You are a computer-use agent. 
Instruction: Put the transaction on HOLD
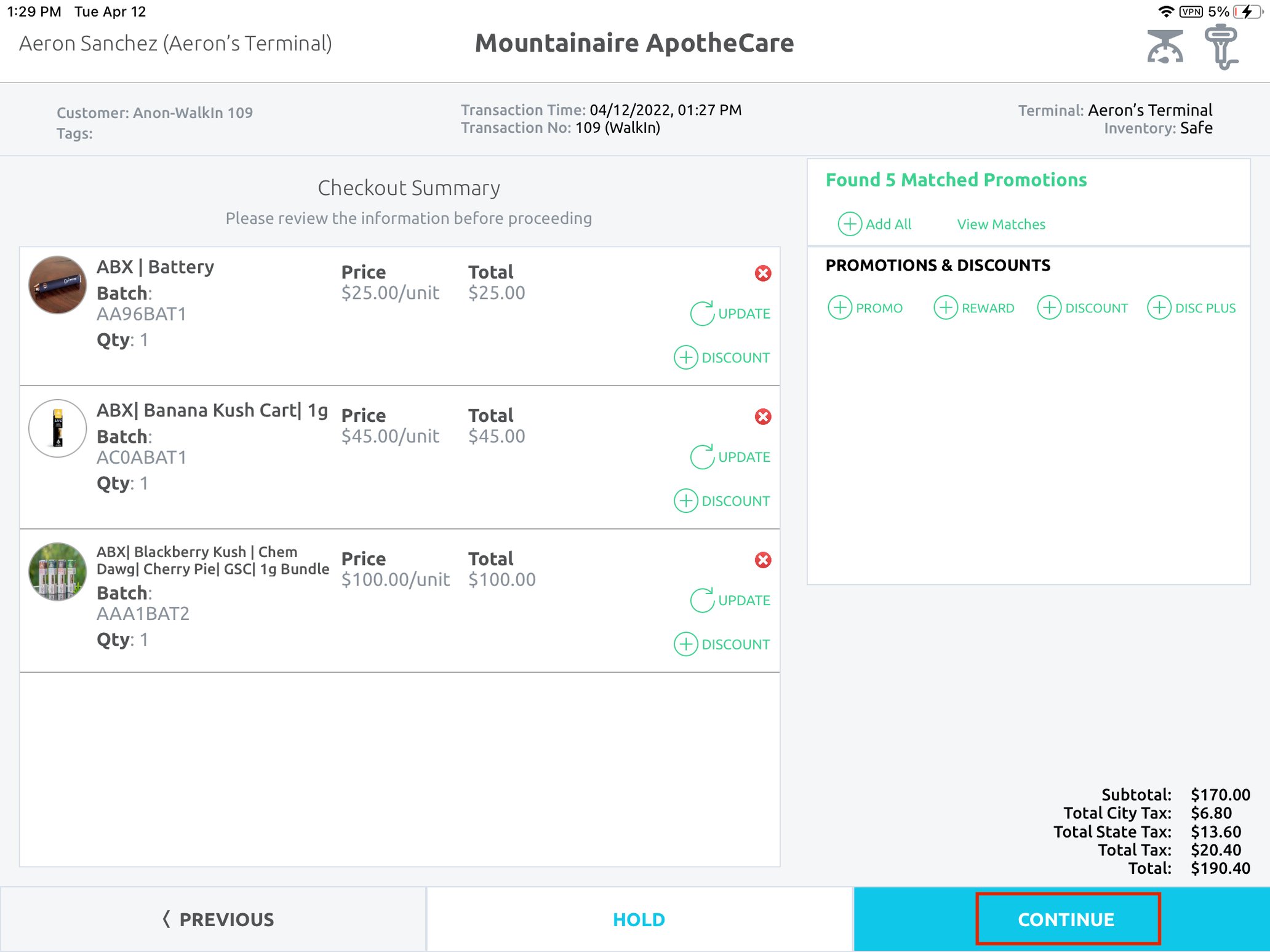pos(639,919)
